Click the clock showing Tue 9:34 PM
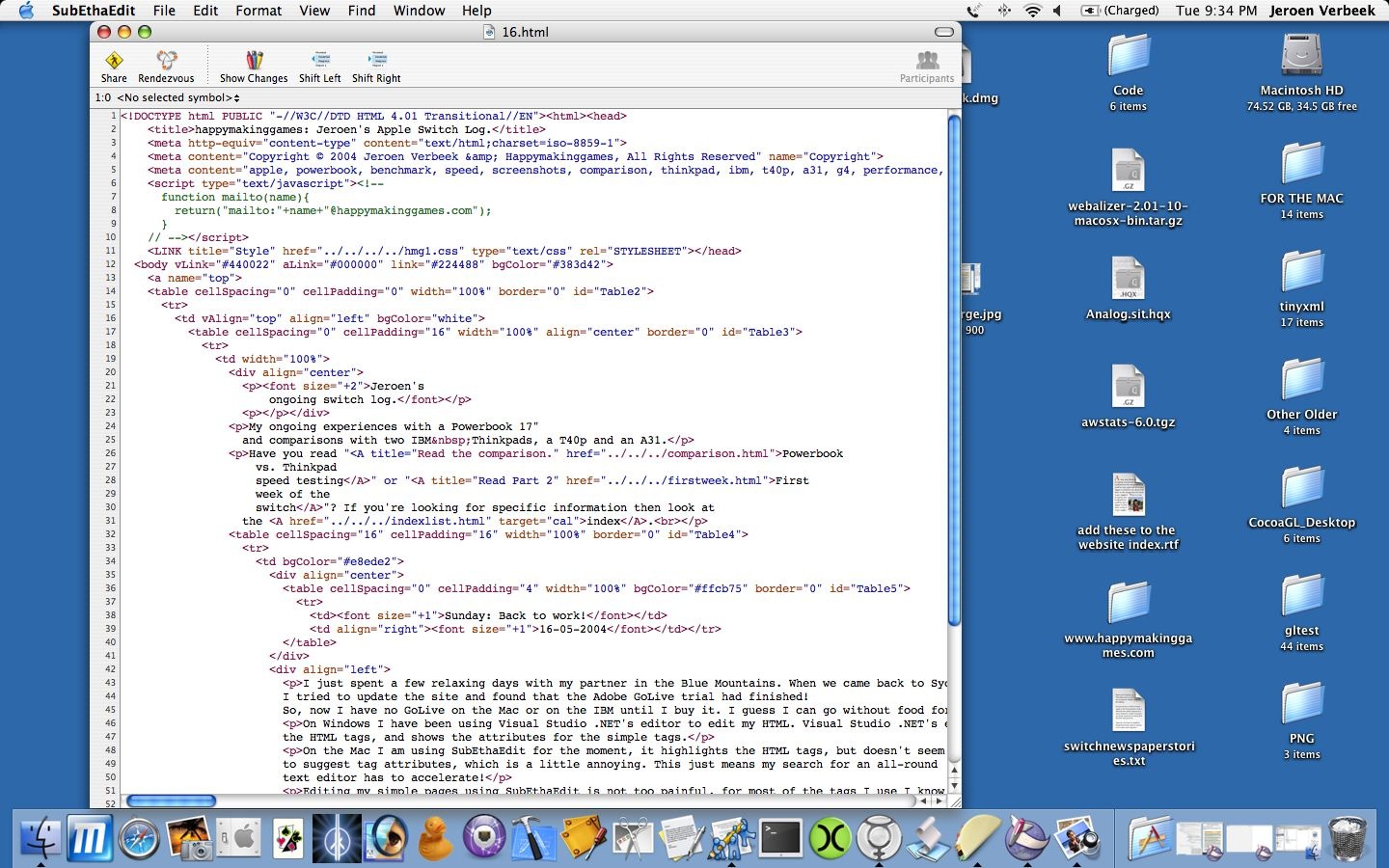 tap(1216, 11)
